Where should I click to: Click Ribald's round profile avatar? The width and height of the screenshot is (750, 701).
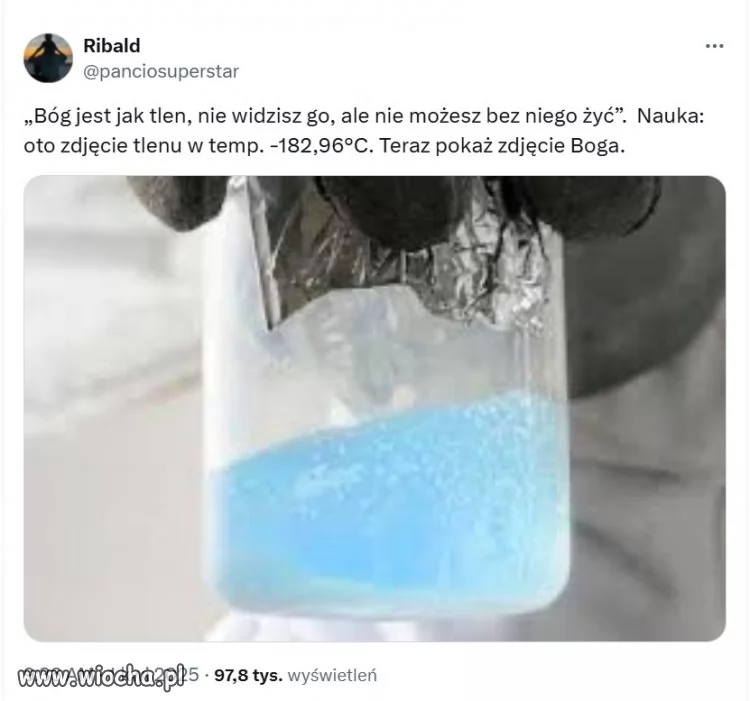coord(48,58)
